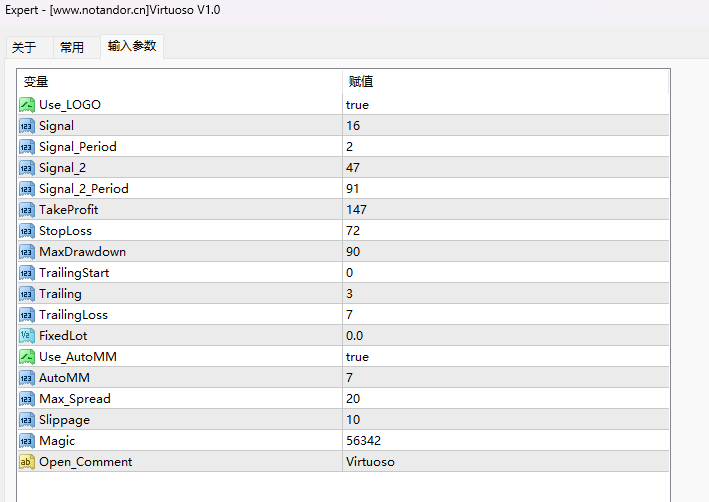Click the Open_Comment string icon

[27, 462]
